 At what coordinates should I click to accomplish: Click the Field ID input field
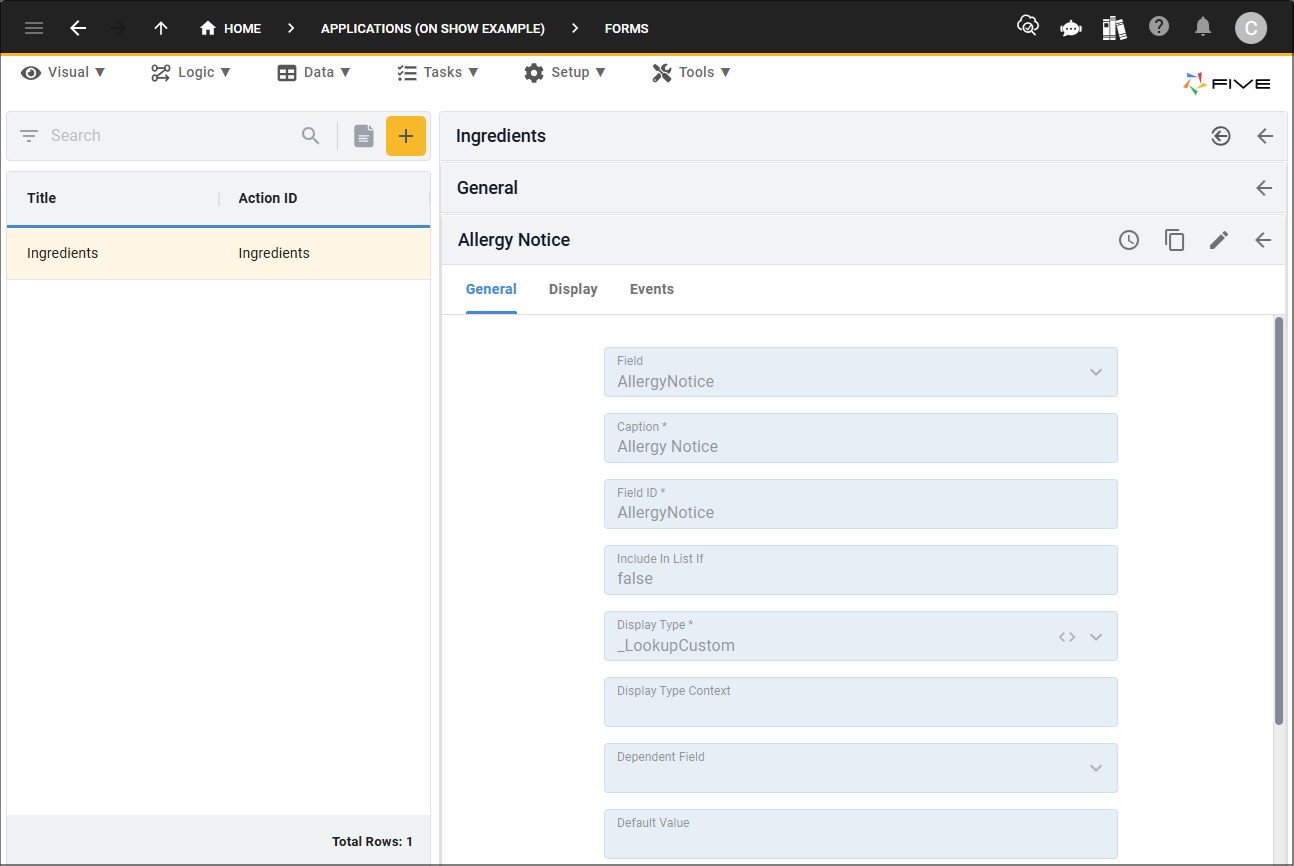pyautogui.click(x=861, y=504)
